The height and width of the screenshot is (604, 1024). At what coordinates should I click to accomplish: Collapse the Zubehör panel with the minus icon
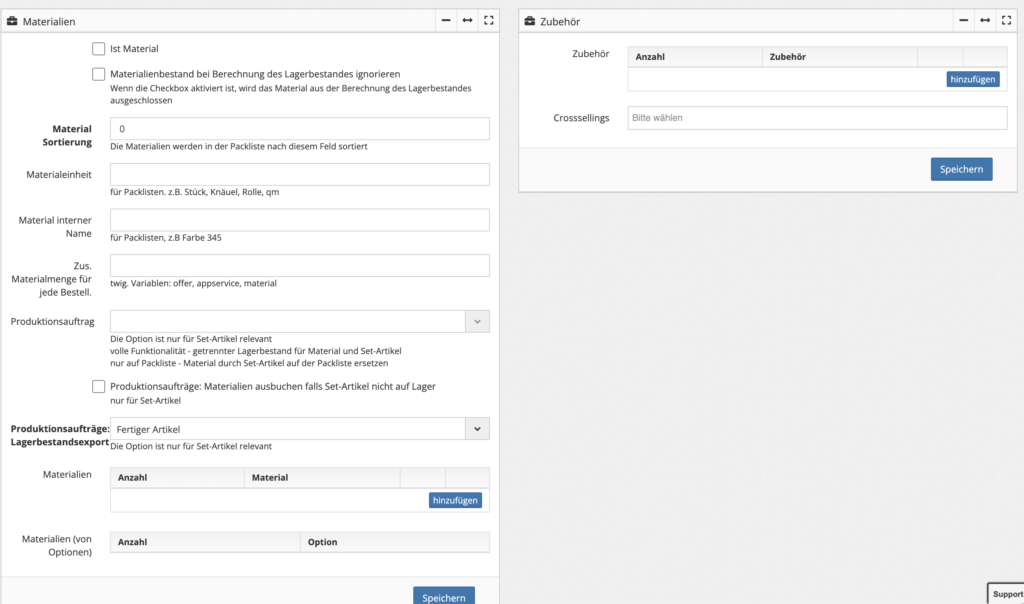click(964, 21)
